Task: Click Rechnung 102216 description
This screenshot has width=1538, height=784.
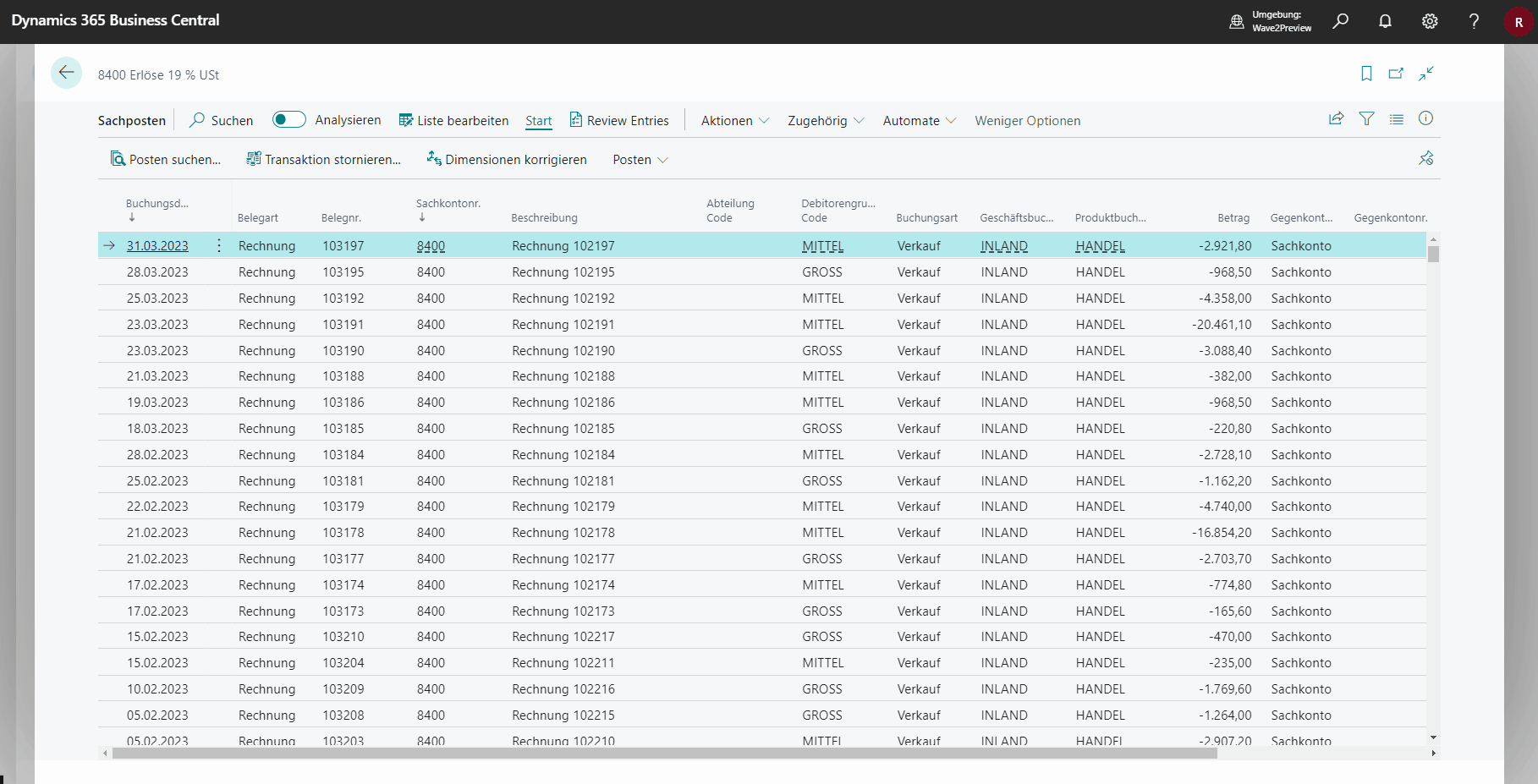Action: [x=563, y=688]
